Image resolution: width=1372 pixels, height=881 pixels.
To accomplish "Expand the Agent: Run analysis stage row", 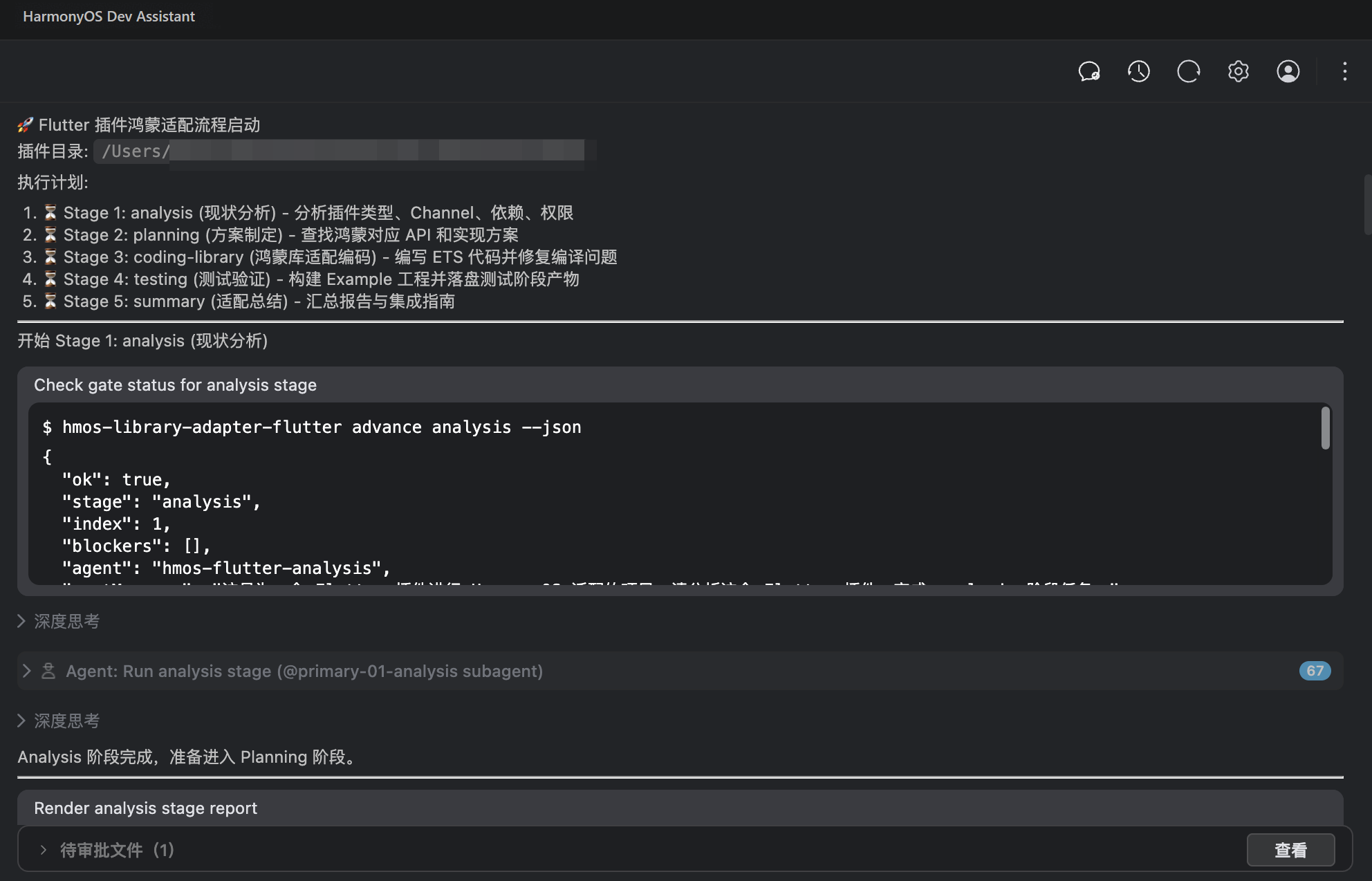I will (680, 671).
